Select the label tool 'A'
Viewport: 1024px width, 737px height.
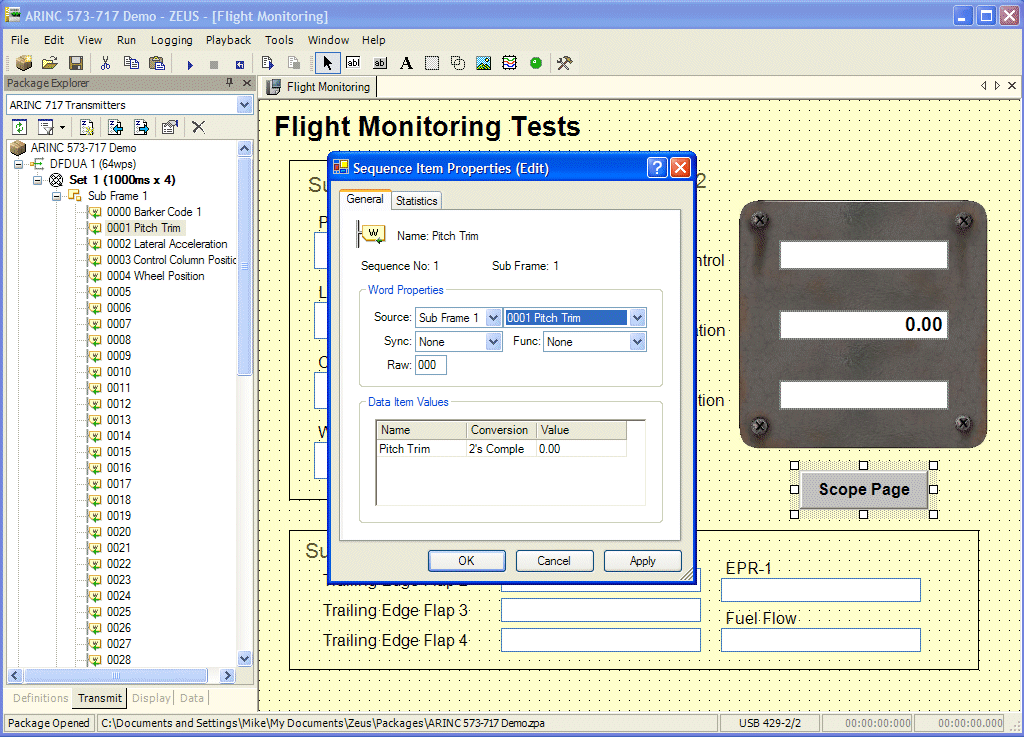coord(406,63)
